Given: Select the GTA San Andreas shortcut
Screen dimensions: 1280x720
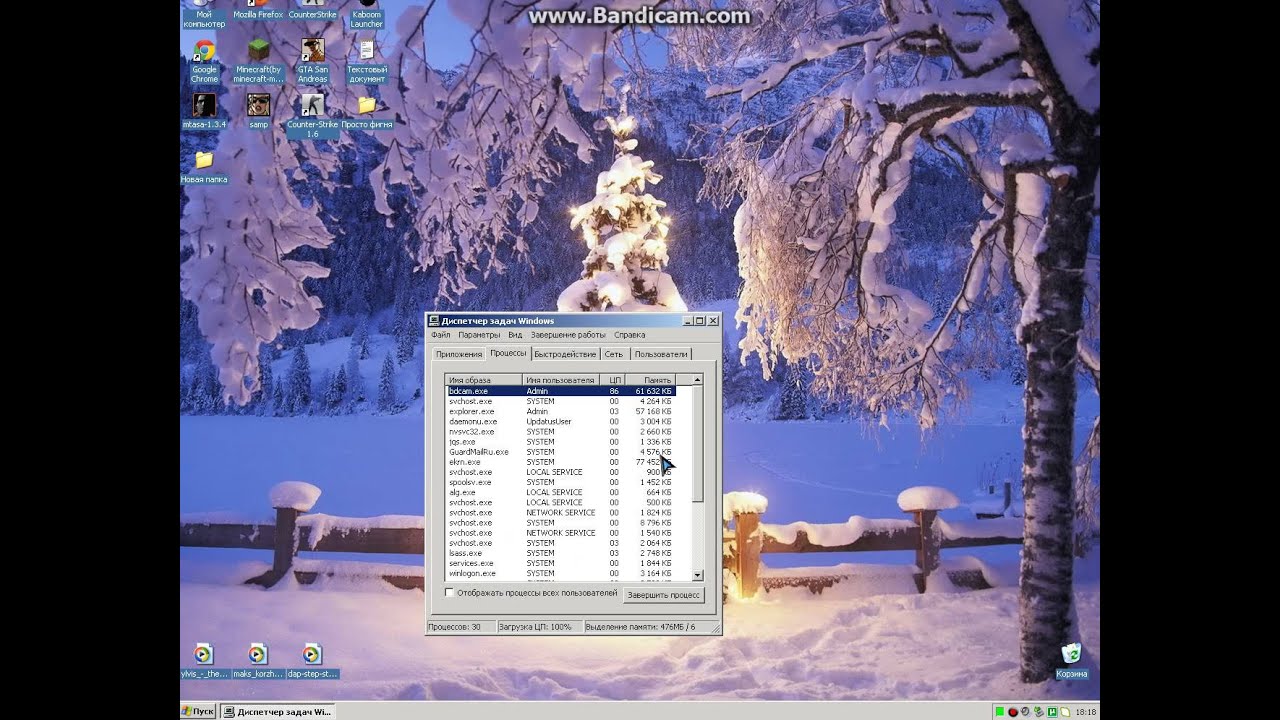Looking at the screenshot, I should coord(312,60).
